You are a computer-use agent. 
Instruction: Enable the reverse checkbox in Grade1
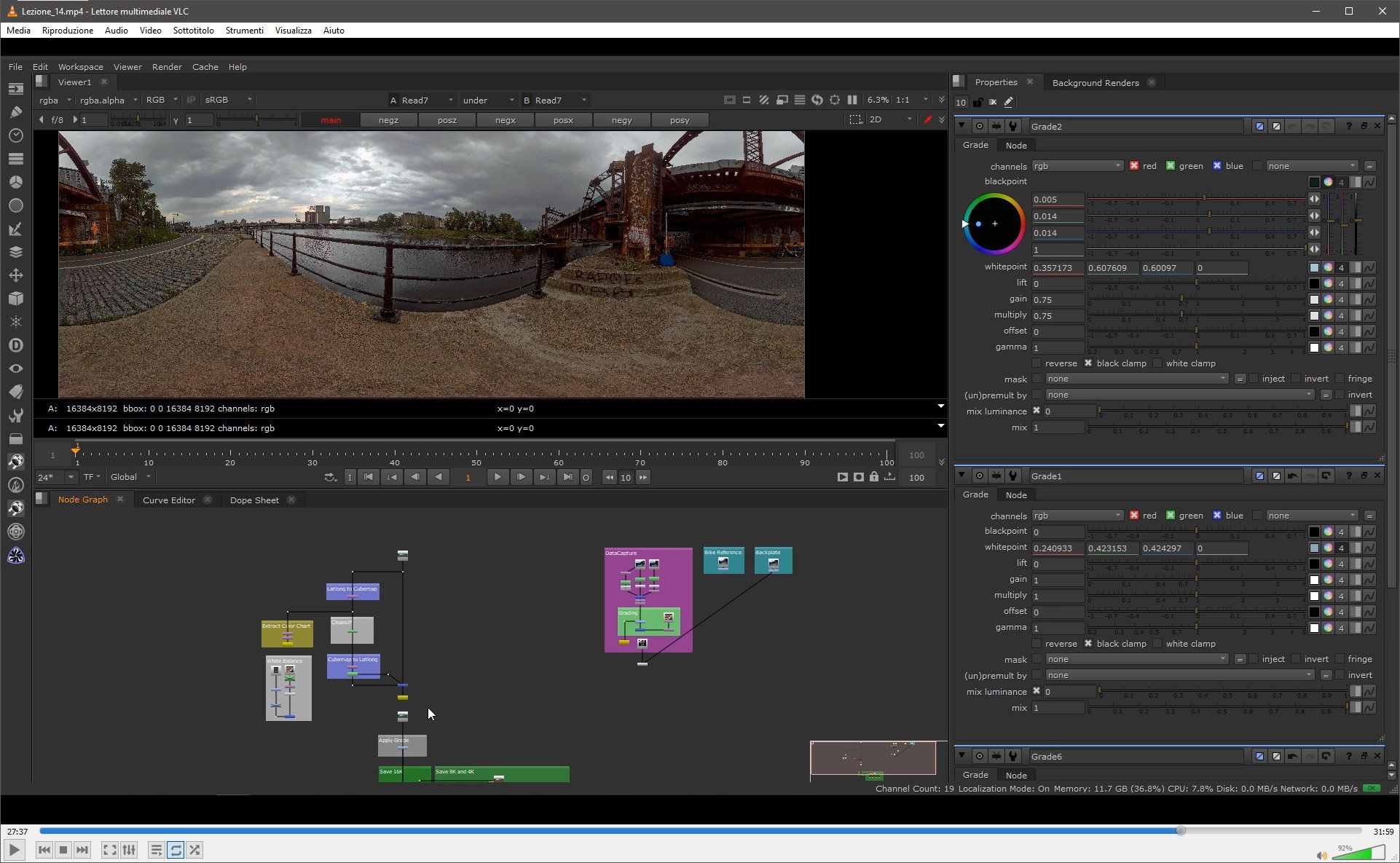pos(1037,644)
